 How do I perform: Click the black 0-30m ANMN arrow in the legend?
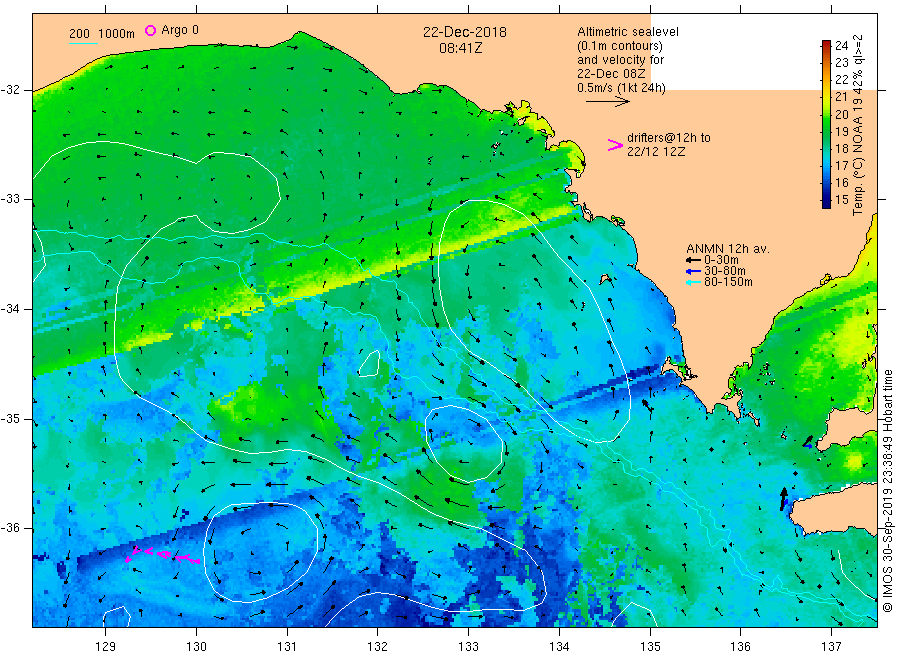point(693,261)
